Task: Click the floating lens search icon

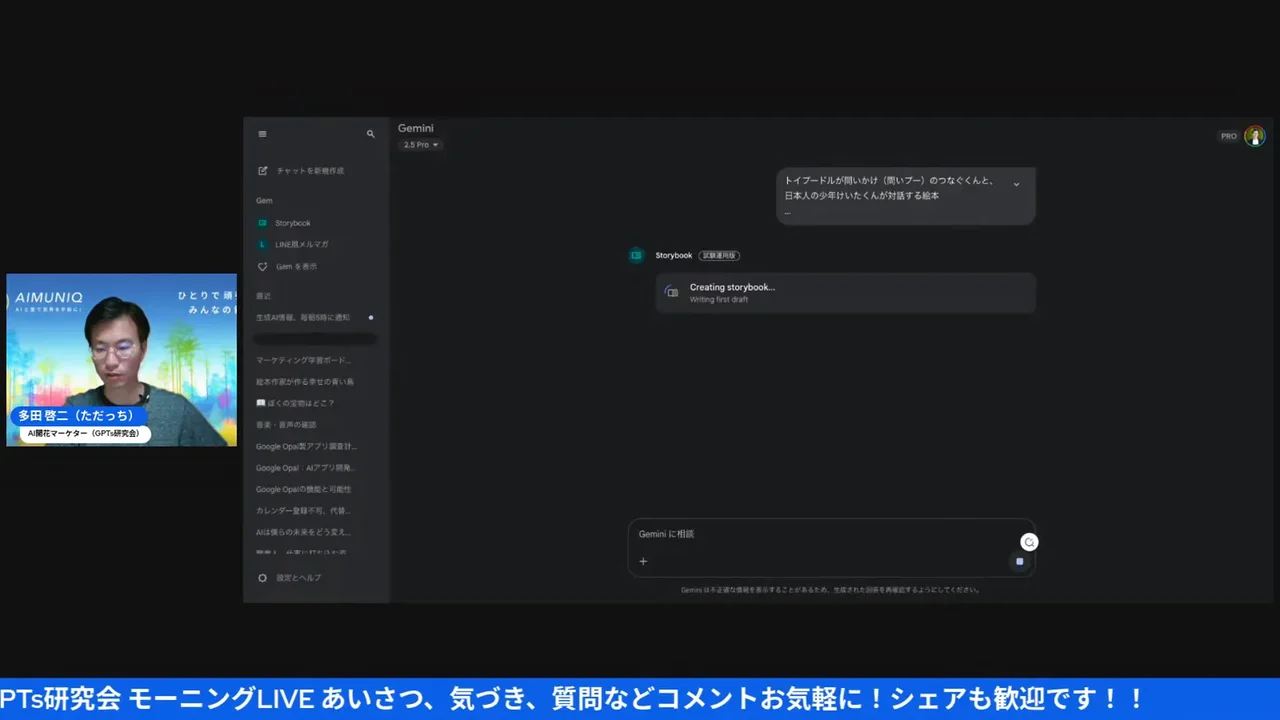Action: click(1029, 542)
